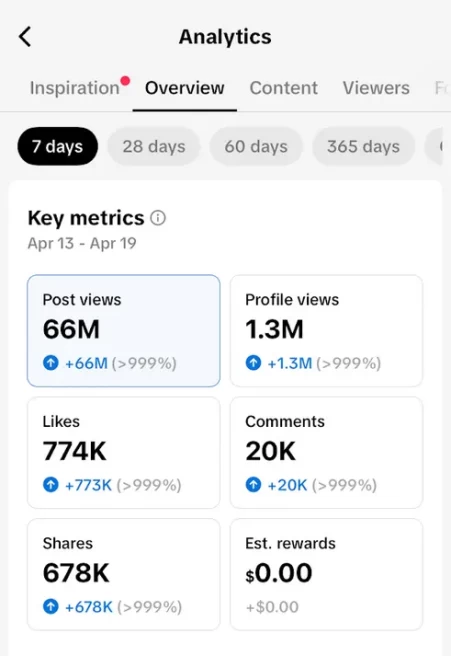Image resolution: width=451 pixels, height=656 pixels.
Task: Click the +773K change figure
Action: click(88, 485)
